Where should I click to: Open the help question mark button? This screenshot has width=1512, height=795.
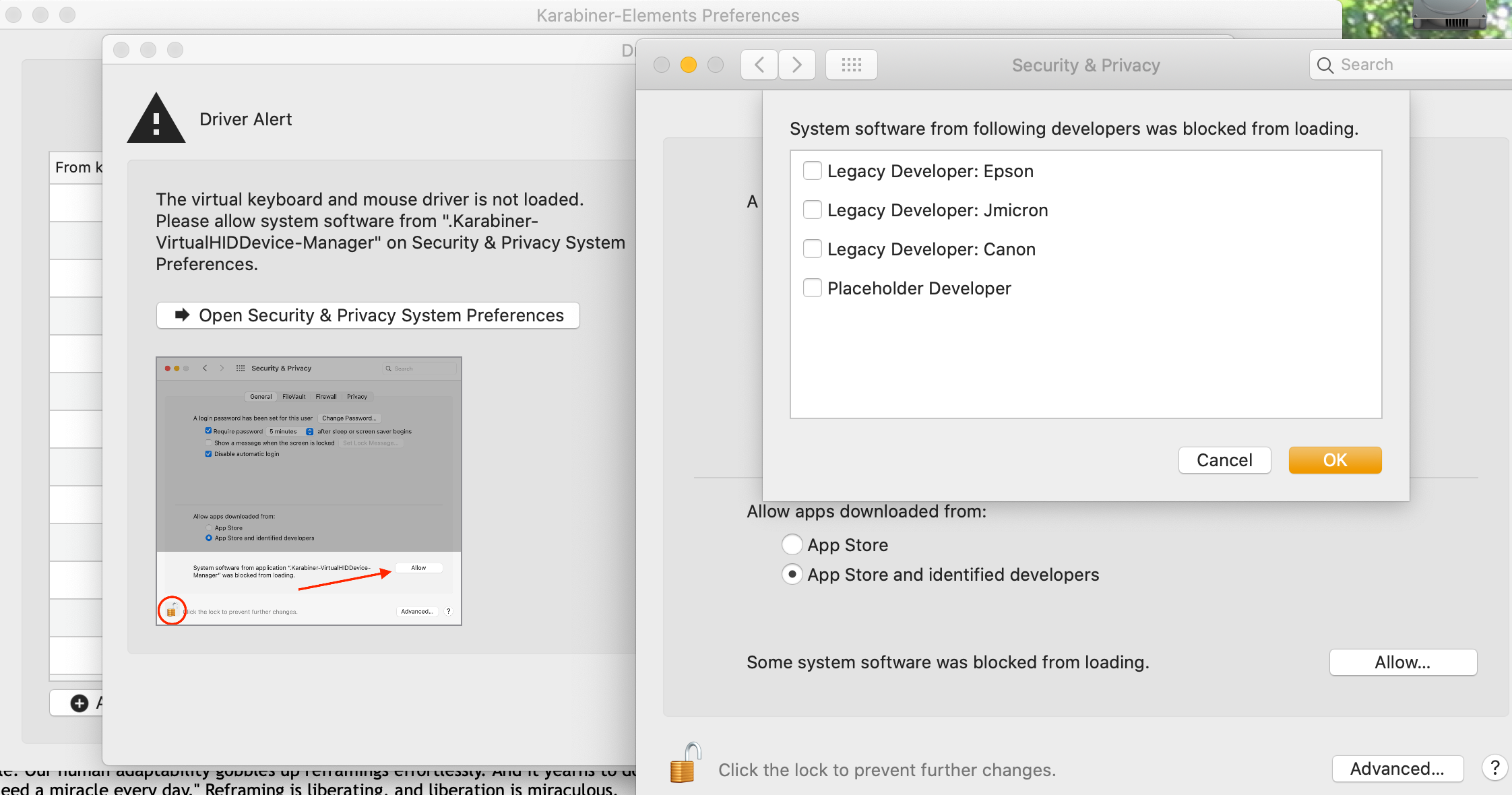click(x=1494, y=768)
